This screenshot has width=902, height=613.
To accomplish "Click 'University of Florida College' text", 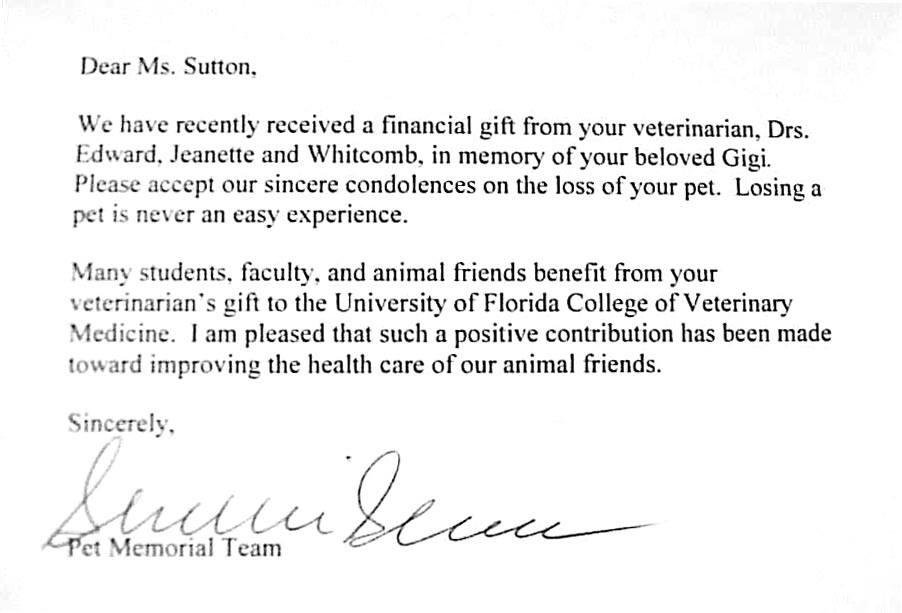I will [x=492, y=304].
